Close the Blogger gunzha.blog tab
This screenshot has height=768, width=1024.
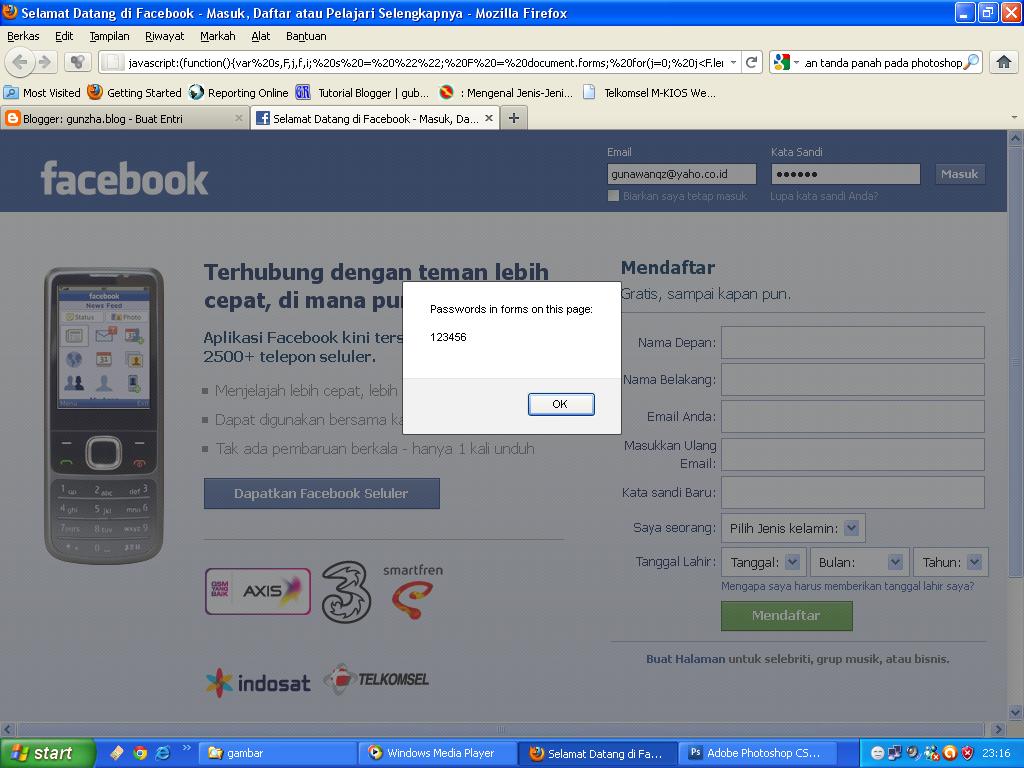238,118
